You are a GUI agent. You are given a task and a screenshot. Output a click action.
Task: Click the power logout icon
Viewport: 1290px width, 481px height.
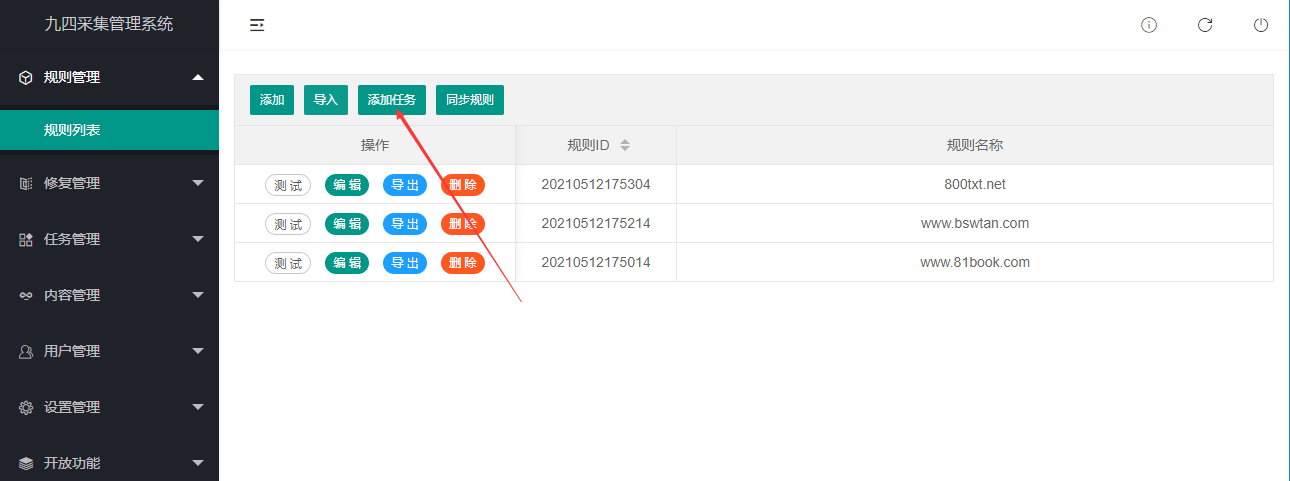tap(1261, 25)
